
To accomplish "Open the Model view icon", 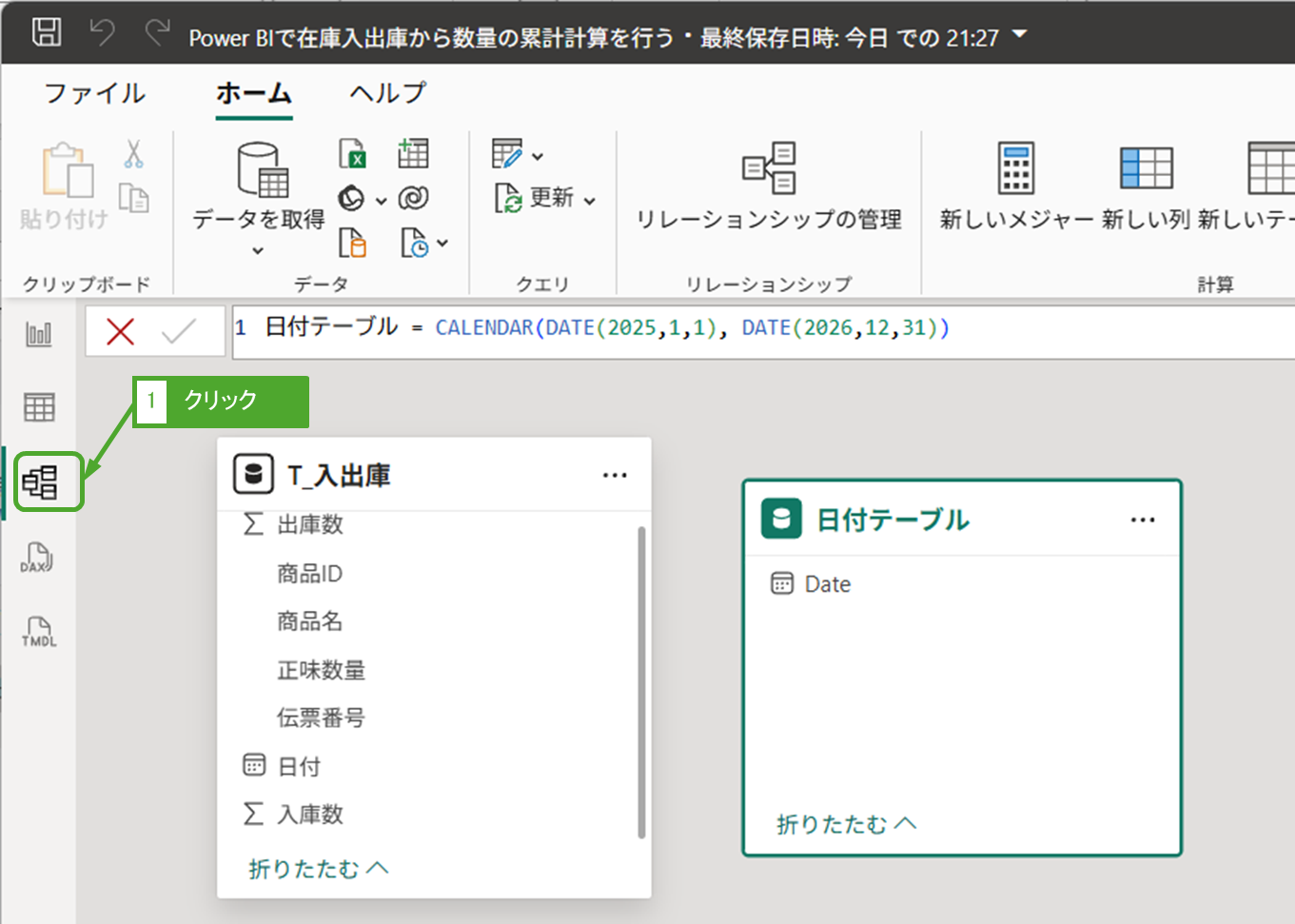I will tap(41, 482).
